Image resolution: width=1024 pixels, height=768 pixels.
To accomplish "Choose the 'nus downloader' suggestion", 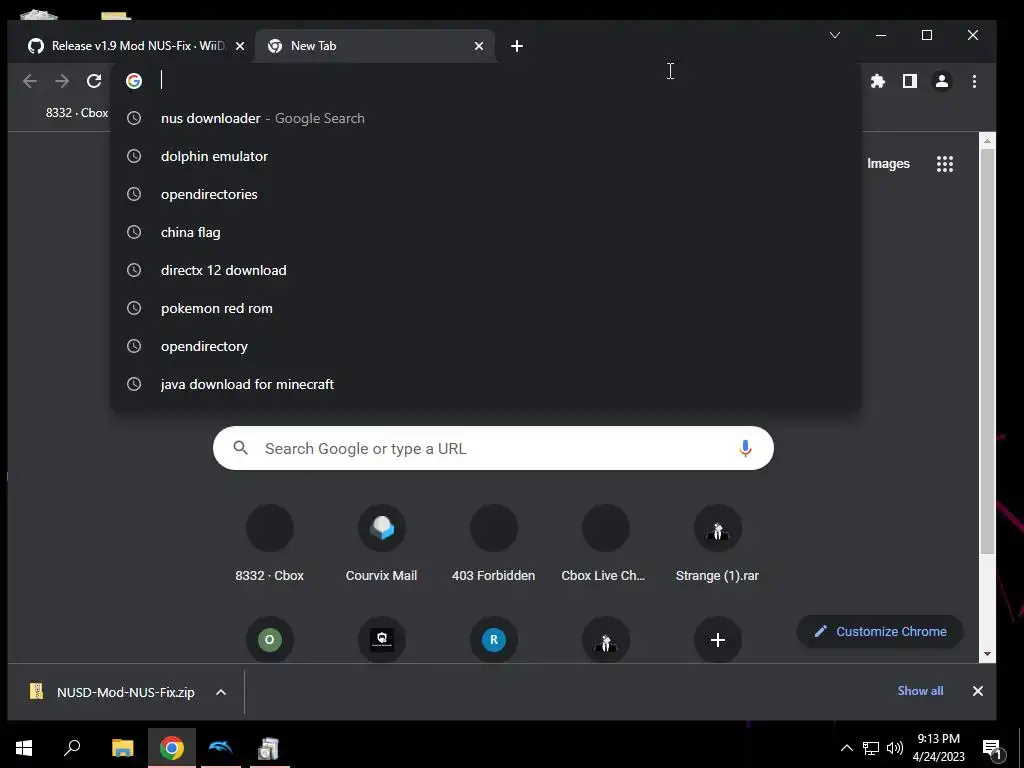I will 486,118.
